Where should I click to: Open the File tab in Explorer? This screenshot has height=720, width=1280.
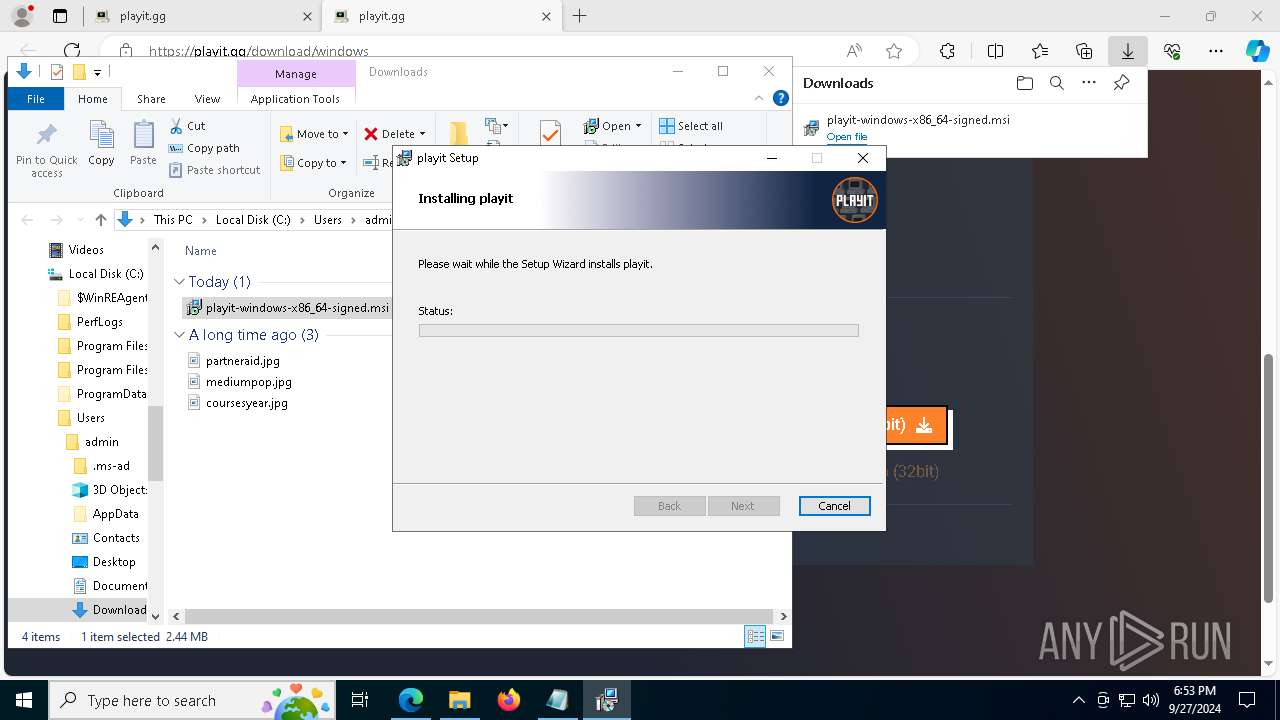click(36, 99)
